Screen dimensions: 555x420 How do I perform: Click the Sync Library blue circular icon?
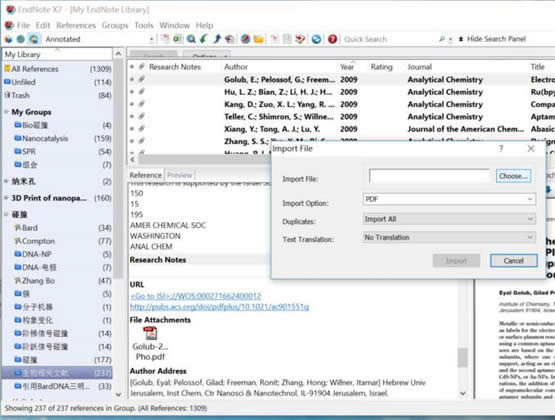click(316, 39)
